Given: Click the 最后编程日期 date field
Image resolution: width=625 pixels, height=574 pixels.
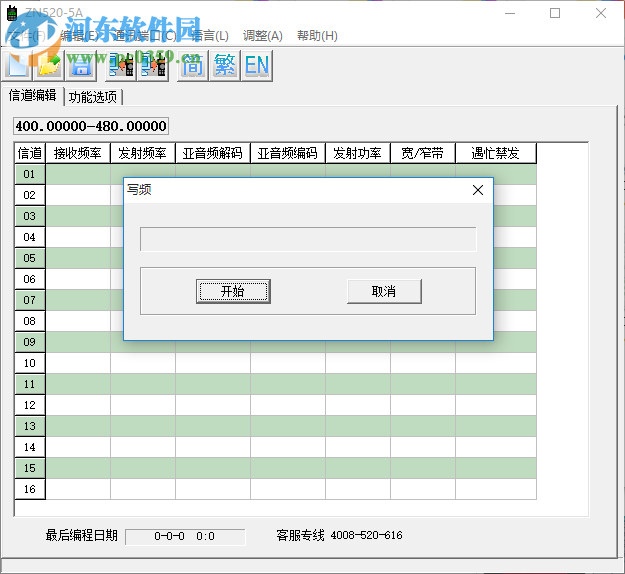Looking at the screenshot, I should (x=185, y=537).
